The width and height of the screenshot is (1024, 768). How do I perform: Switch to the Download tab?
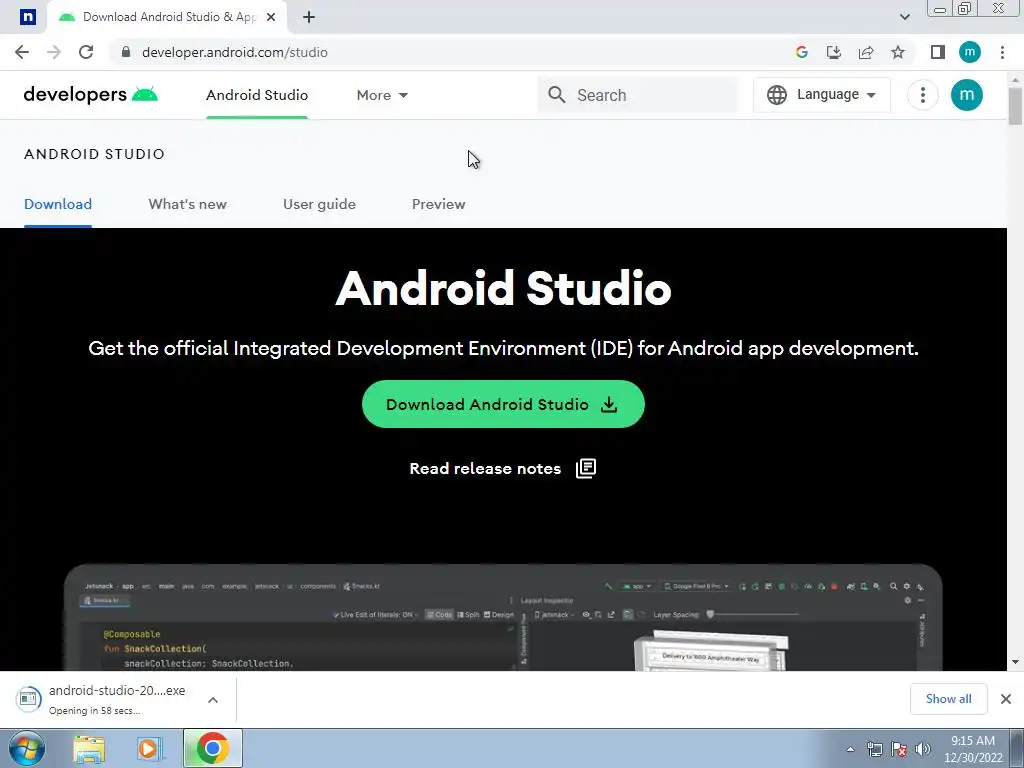(x=58, y=204)
